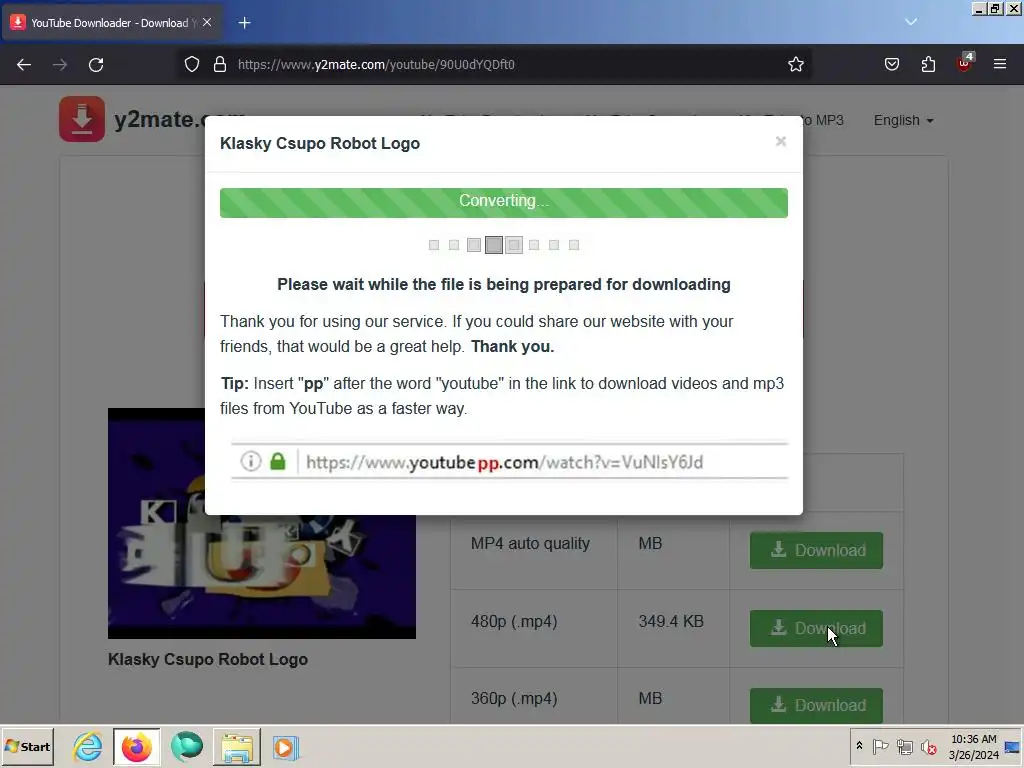Viewport: 1024px width, 768px height.
Task: Open the tracking protection shield icon
Action: click(191, 65)
